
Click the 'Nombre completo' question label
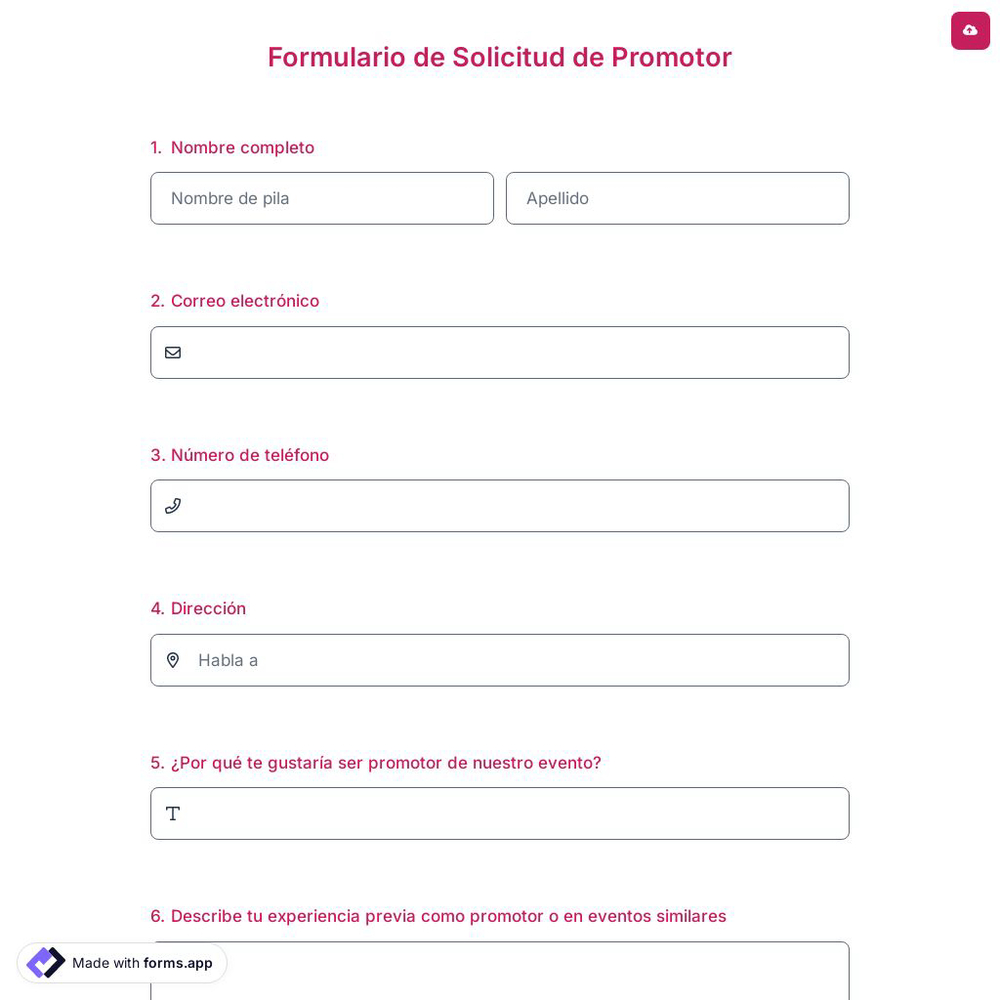click(x=242, y=147)
